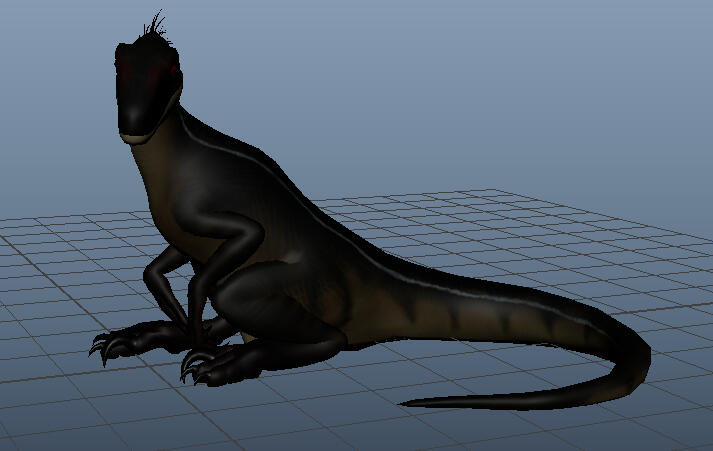Viewport: 713px width, 451px height.
Task: Select the spiky feather crest on the head
Action: coord(155,27)
